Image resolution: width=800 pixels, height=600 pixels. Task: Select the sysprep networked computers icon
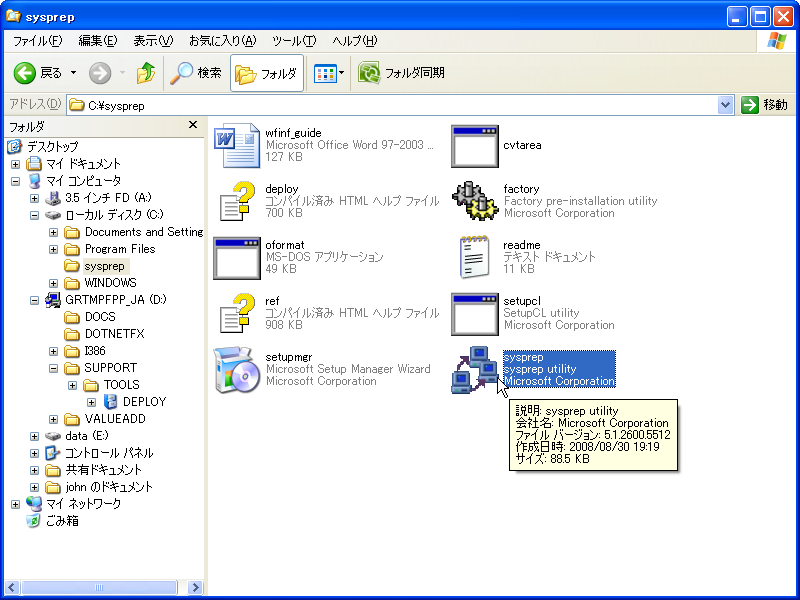pyautogui.click(x=474, y=369)
